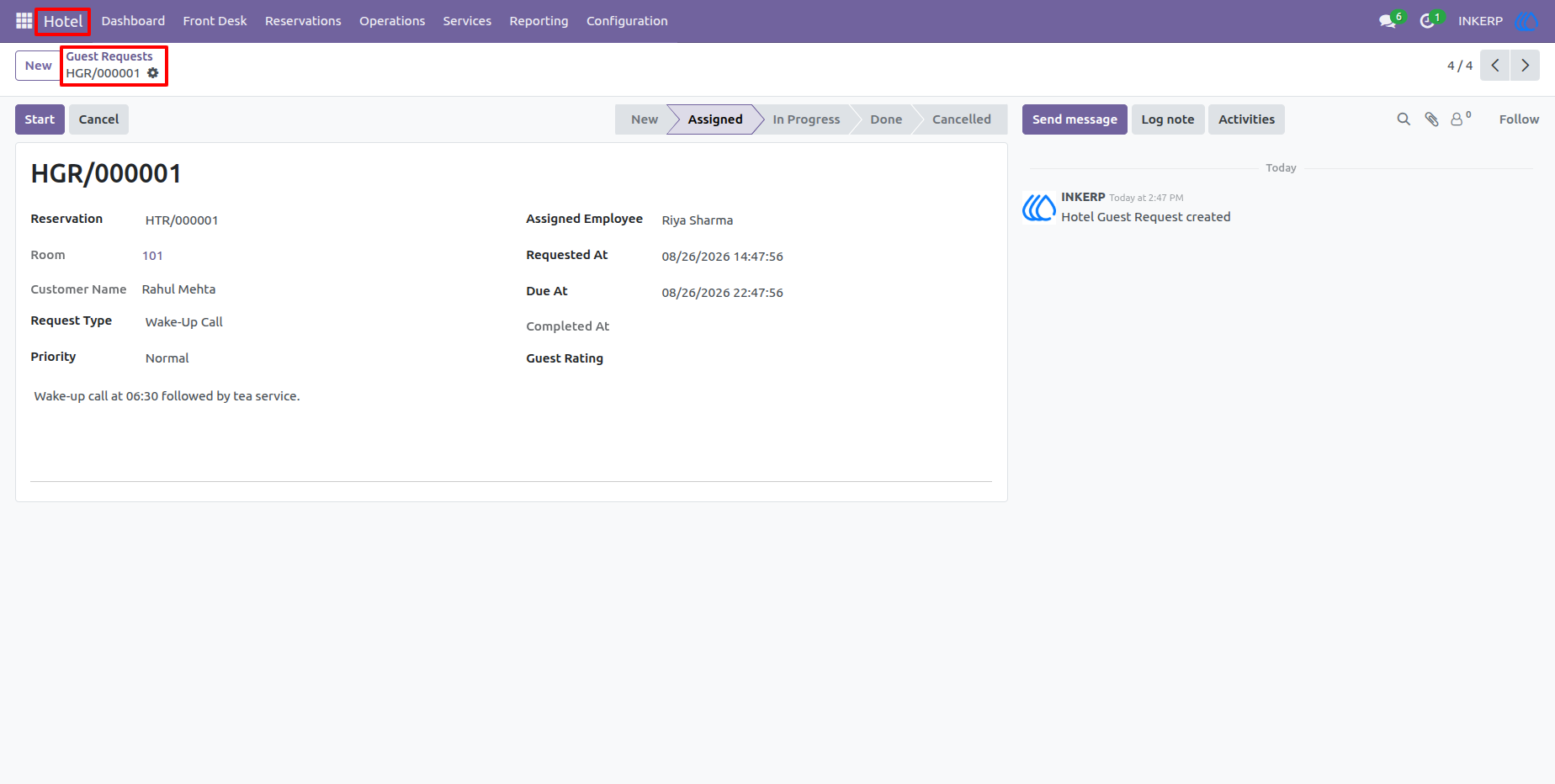Open the Configuration menu
This screenshot has height=784, width=1555.
point(627,21)
